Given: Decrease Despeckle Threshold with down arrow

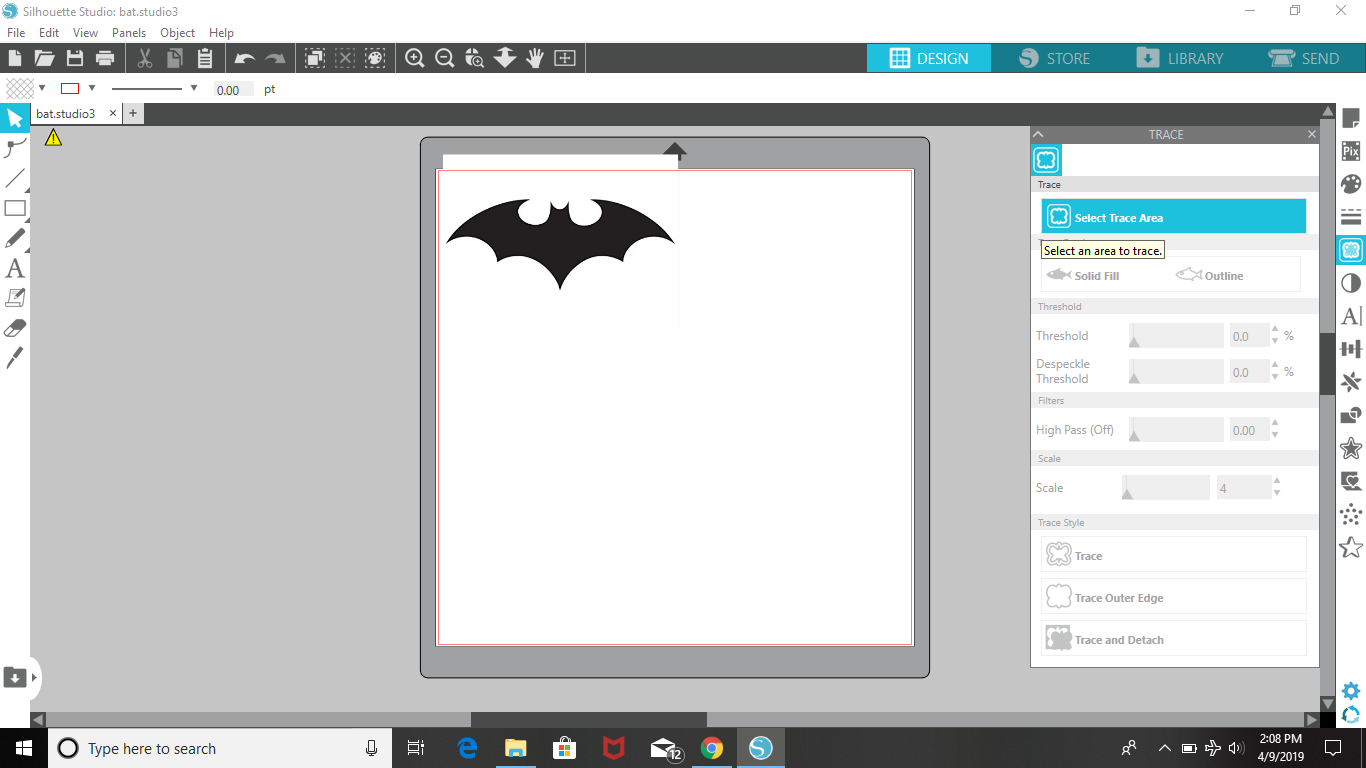Looking at the screenshot, I should pos(1275,379).
